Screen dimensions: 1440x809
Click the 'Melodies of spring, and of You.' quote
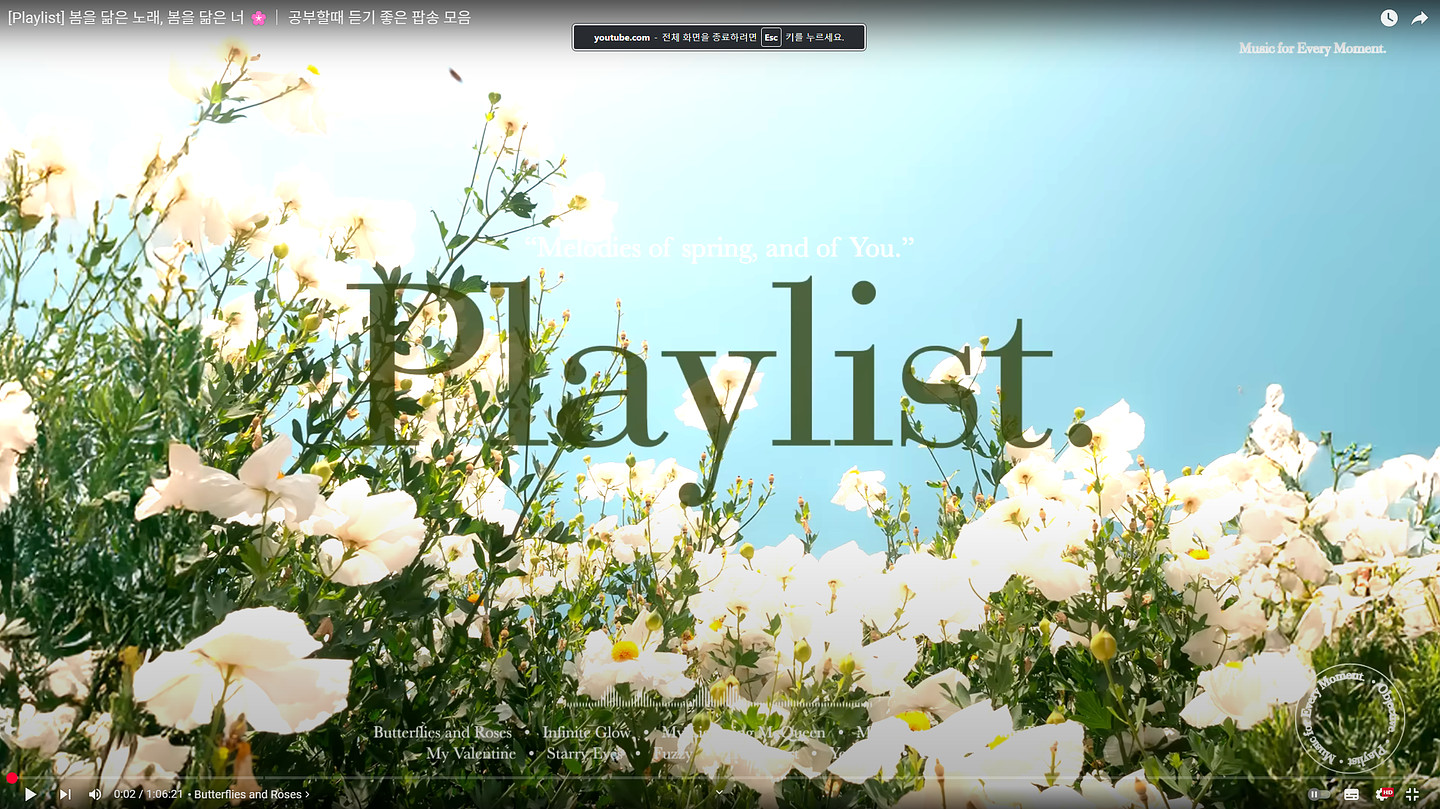(720, 247)
